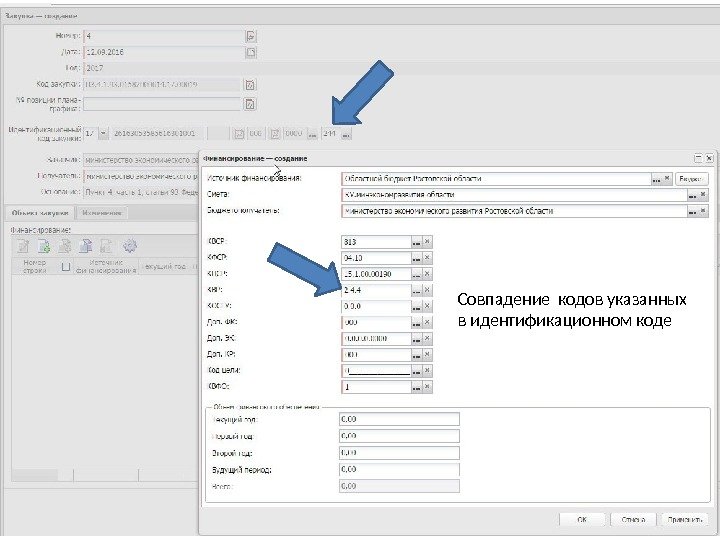Open year dropdown in Идентификационный код закупки
This screenshot has width=720, height=540.
[x=103, y=134]
